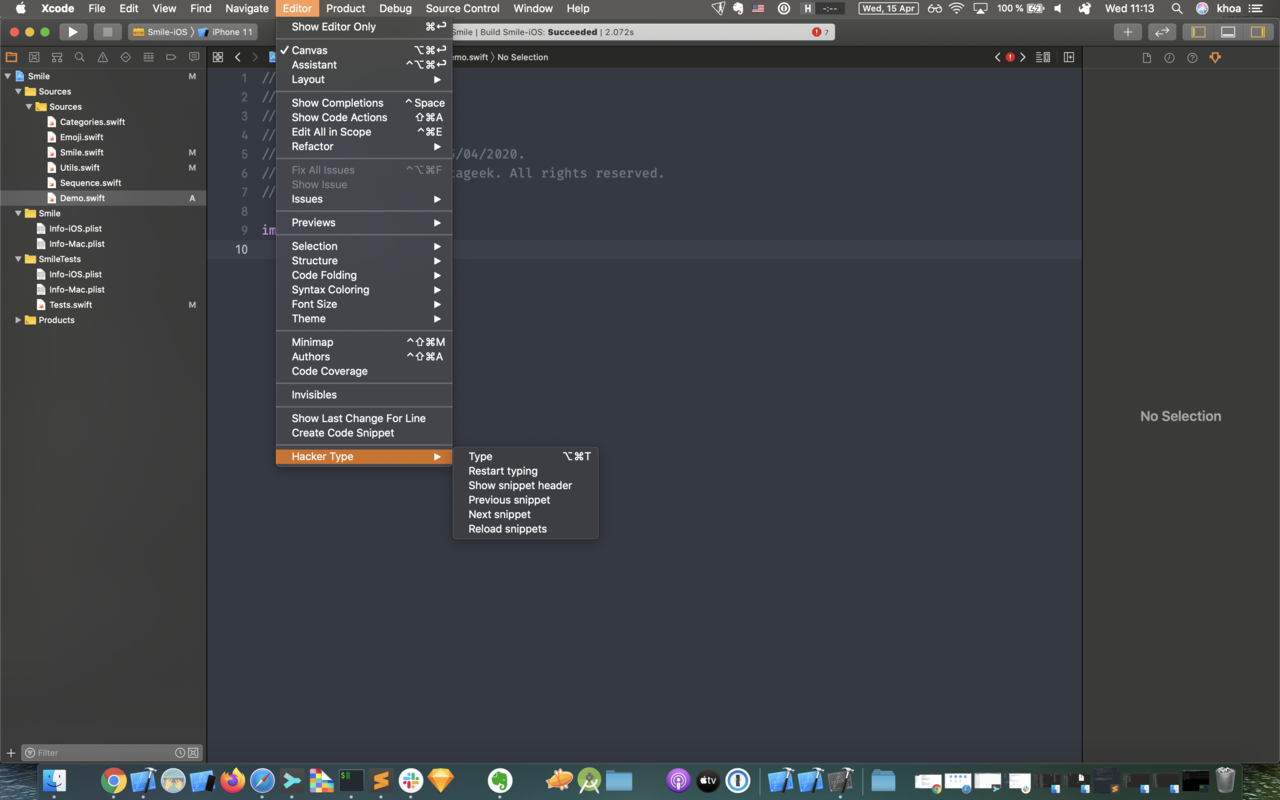Screen dimensions: 1280x800
Task: Choose Restart typing from the submenu
Action: 503,470
